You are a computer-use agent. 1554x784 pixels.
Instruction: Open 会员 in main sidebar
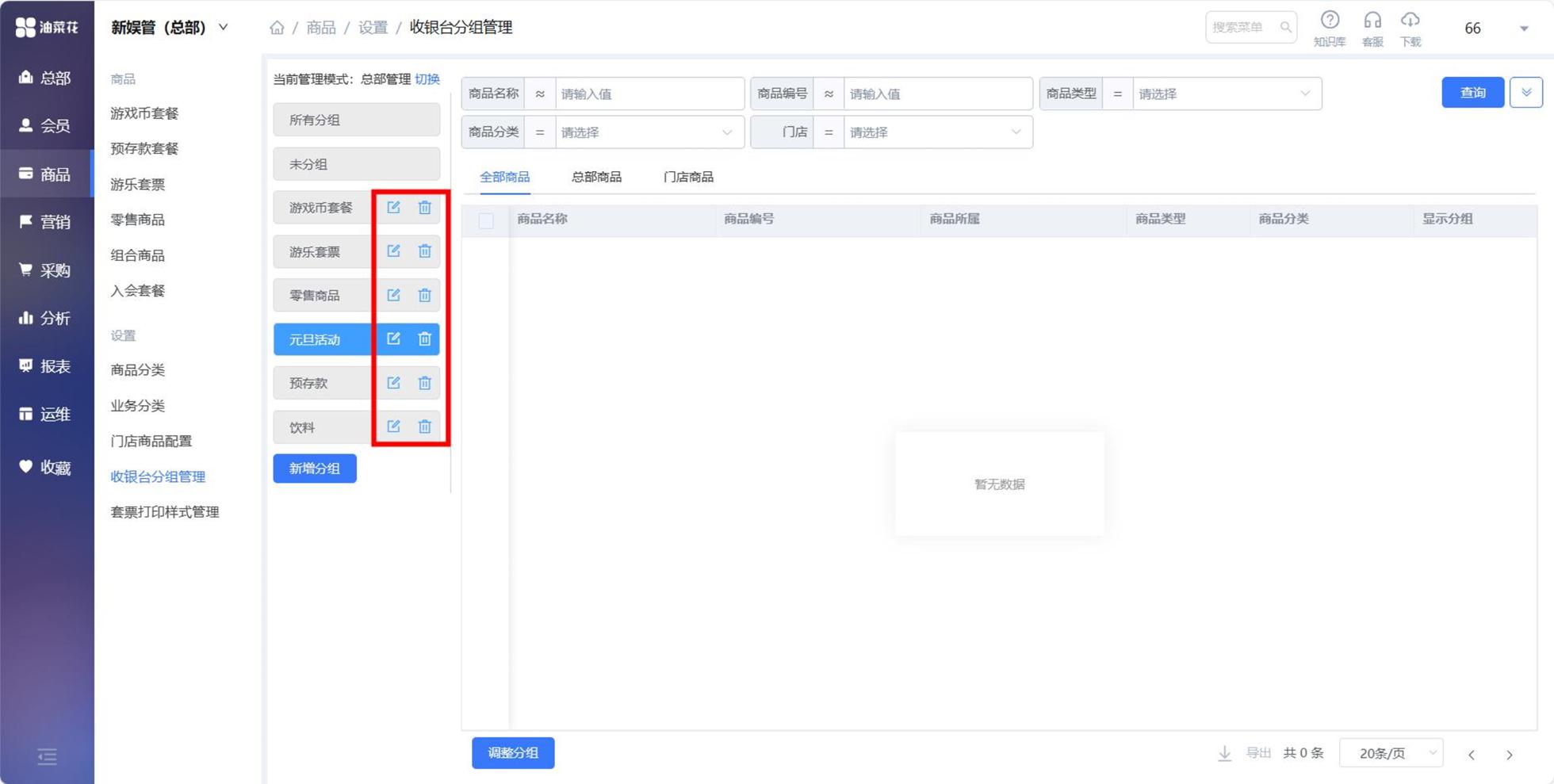pyautogui.click(x=45, y=125)
